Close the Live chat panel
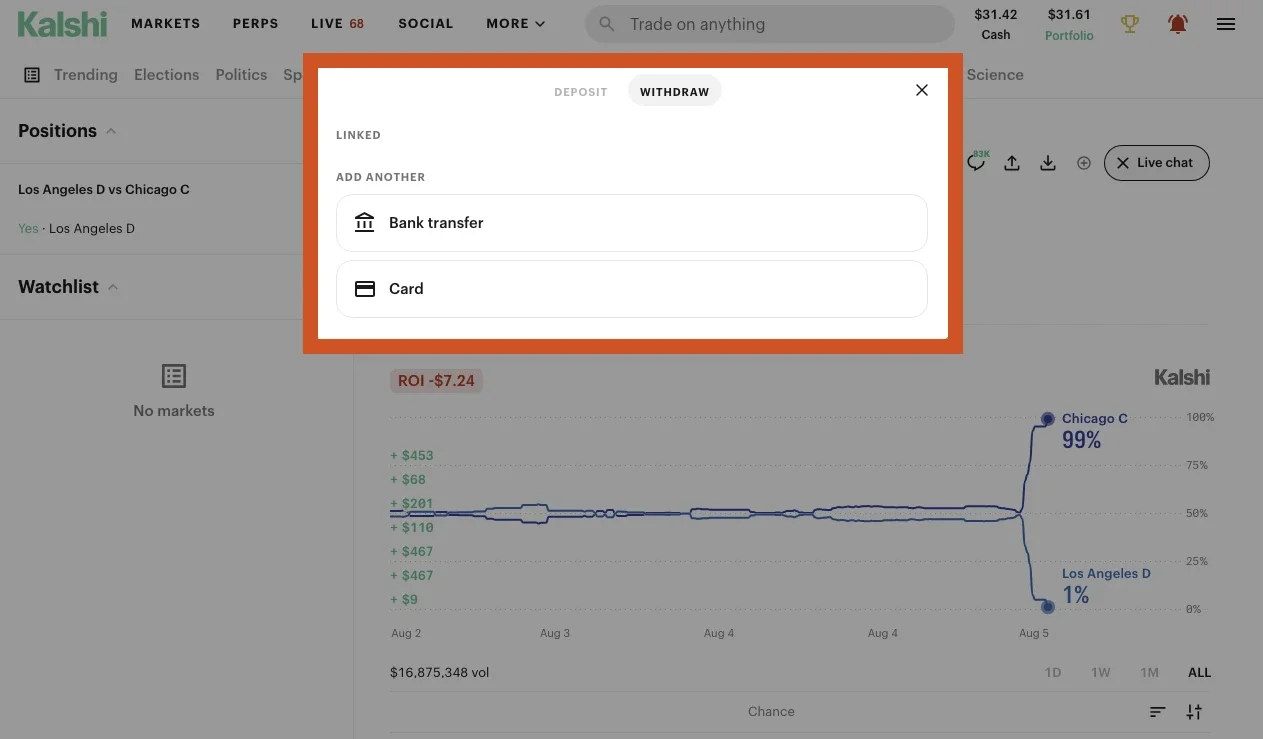The width and height of the screenshot is (1263, 739). click(1157, 163)
